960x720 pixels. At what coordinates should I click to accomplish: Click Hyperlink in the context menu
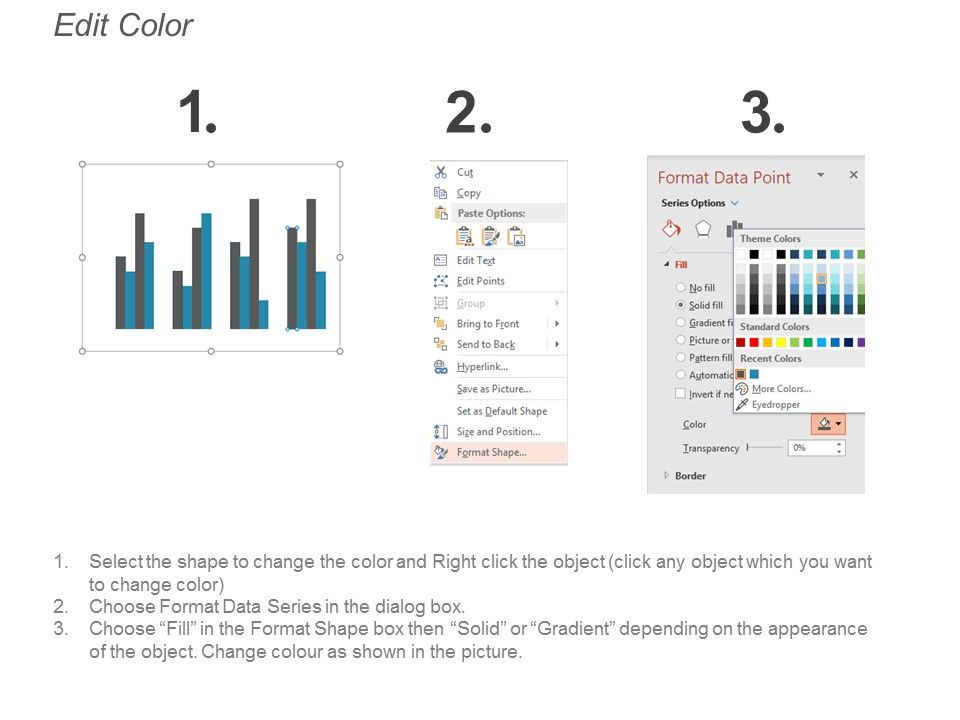[x=480, y=366]
